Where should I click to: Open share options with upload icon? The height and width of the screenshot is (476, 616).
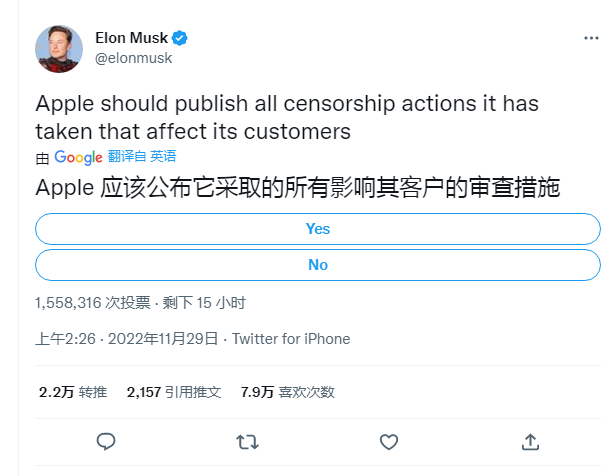tap(532, 441)
